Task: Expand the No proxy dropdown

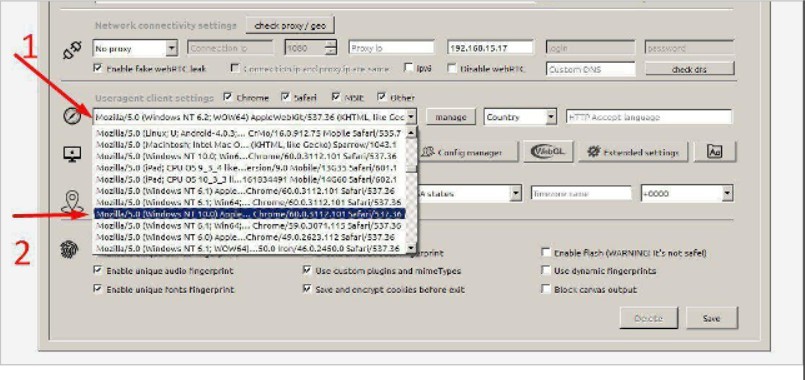Action: tap(136, 48)
